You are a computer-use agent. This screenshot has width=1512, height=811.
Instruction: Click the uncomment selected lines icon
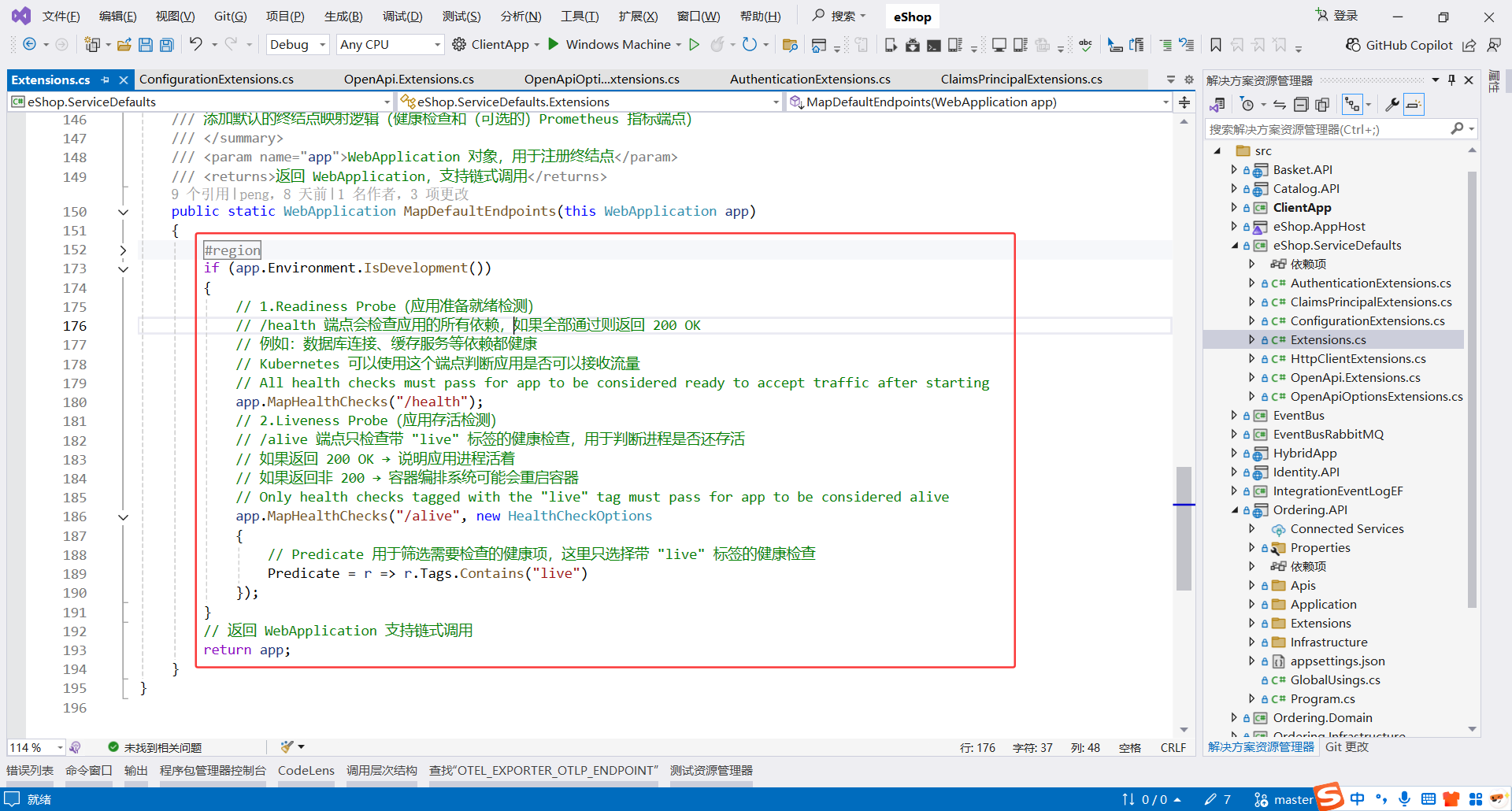(1187, 45)
